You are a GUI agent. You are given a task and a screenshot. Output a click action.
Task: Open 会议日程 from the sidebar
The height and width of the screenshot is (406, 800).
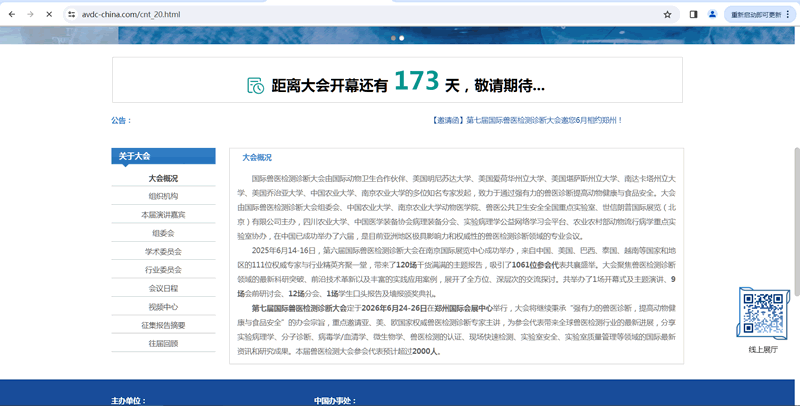[163, 288]
